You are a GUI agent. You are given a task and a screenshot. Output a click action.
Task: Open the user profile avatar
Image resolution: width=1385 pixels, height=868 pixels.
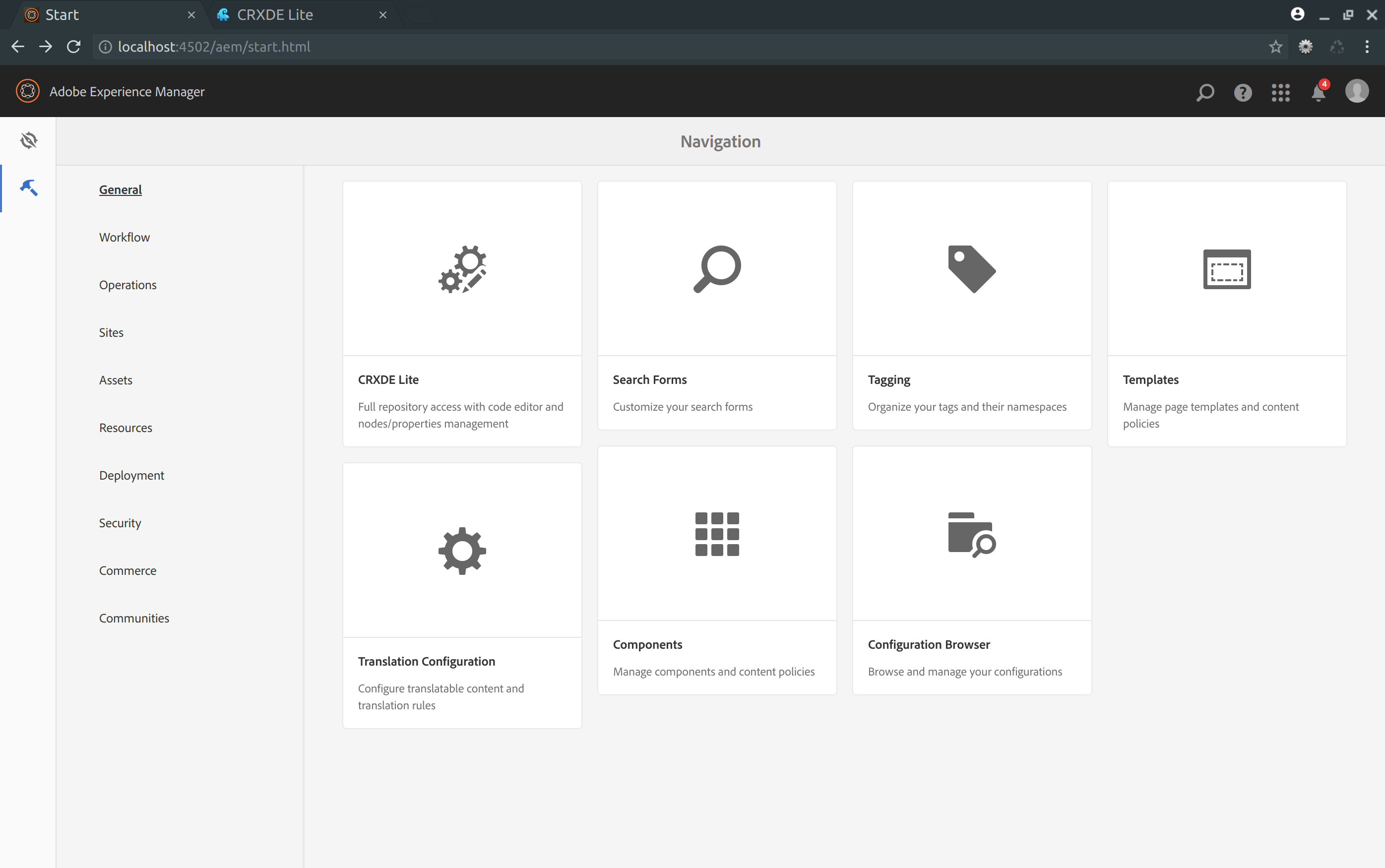1357,91
